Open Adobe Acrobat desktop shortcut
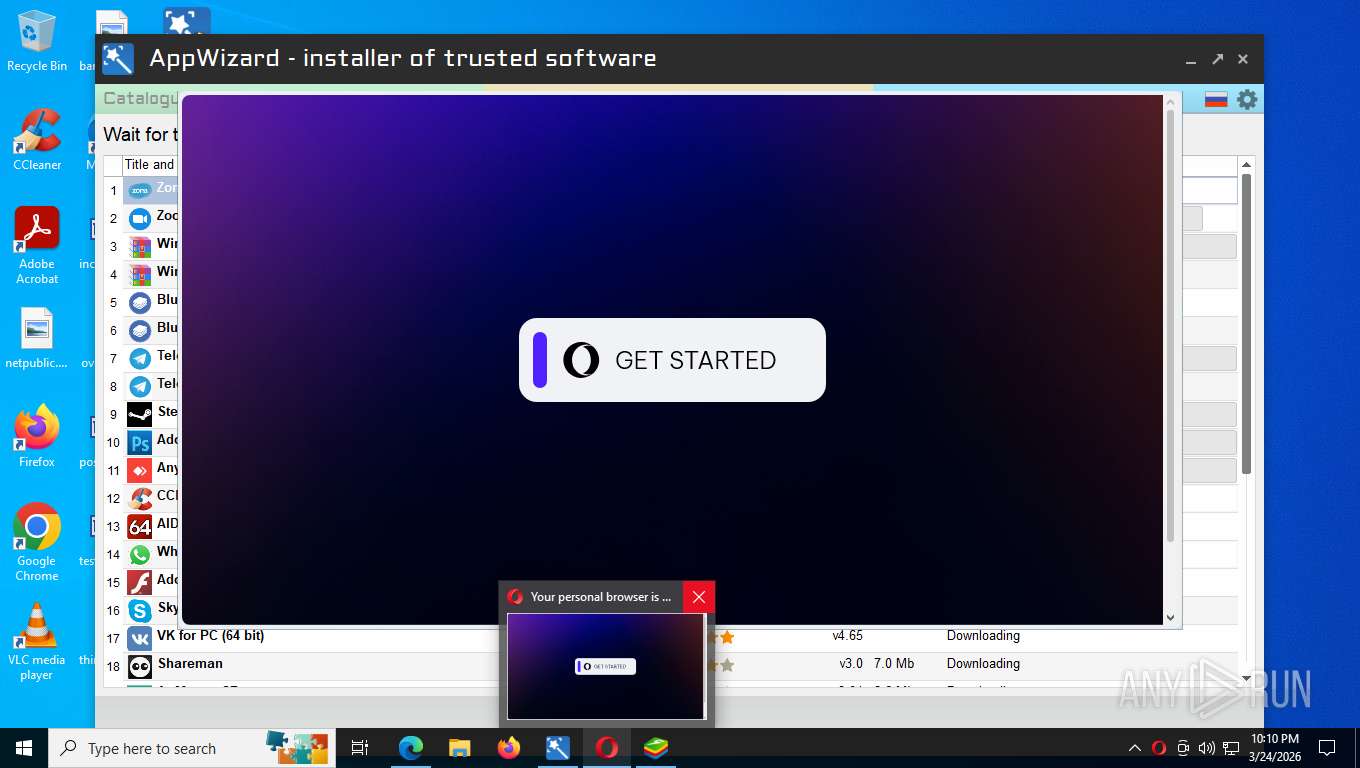 click(x=37, y=246)
